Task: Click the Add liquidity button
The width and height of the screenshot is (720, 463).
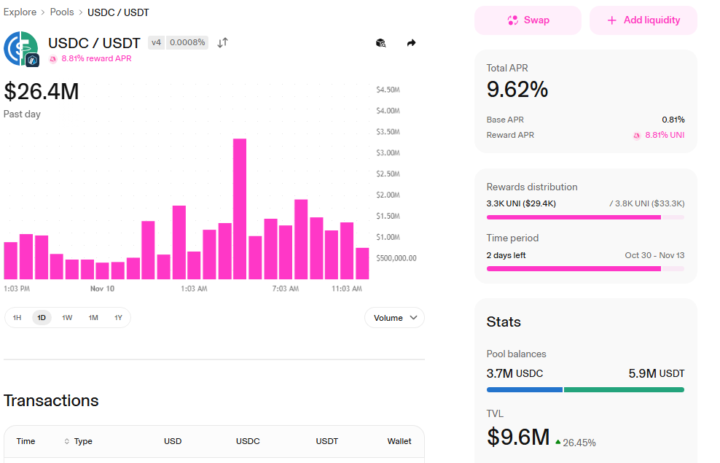Action: pos(643,20)
